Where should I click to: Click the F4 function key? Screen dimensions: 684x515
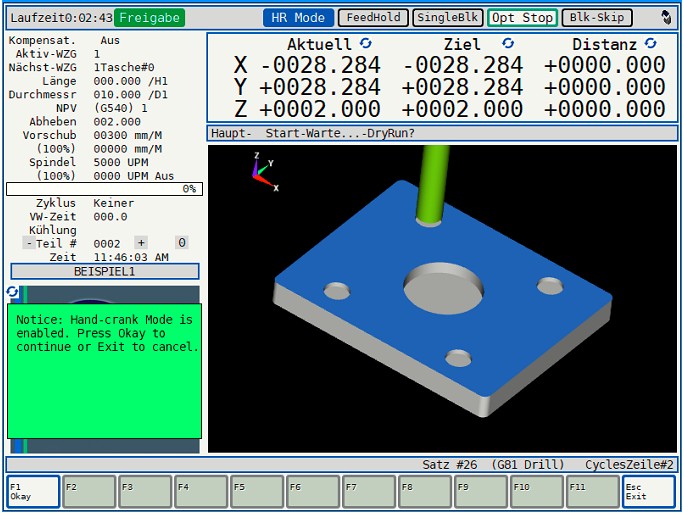pos(201,492)
